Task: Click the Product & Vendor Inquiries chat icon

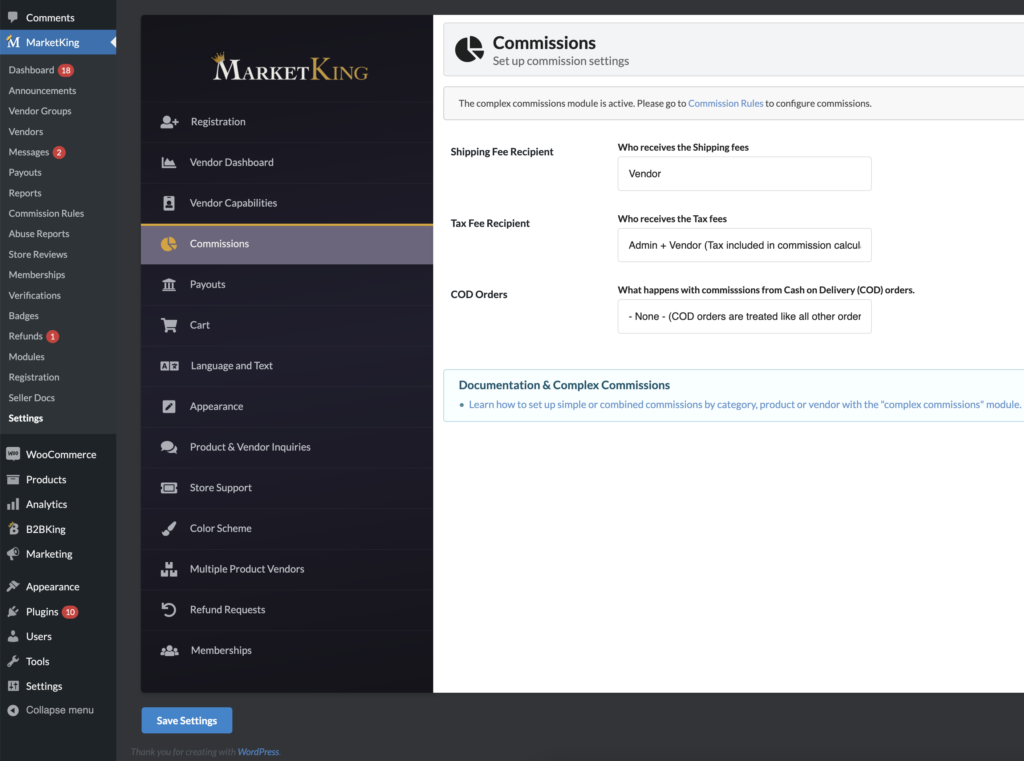Action: (x=168, y=447)
